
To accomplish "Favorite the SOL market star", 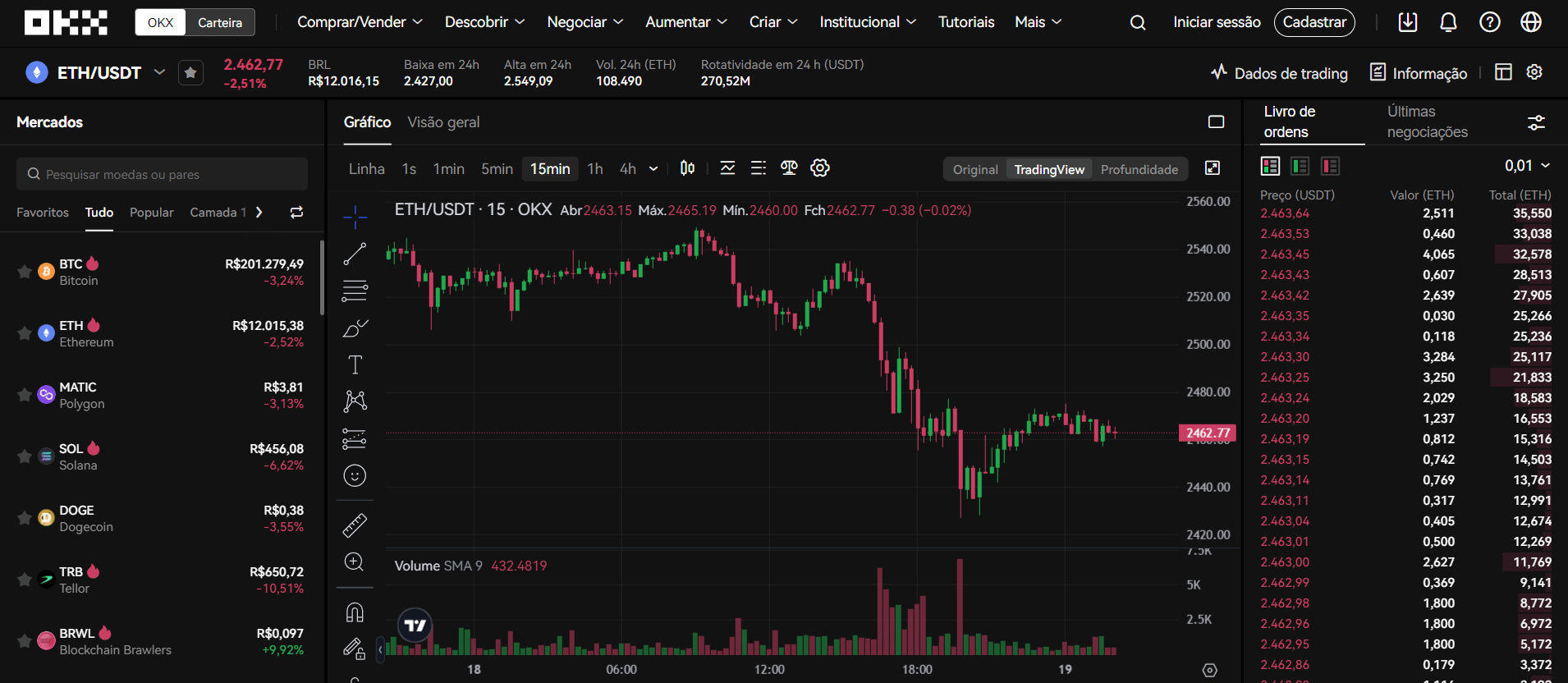I will click(x=25, y=456).
